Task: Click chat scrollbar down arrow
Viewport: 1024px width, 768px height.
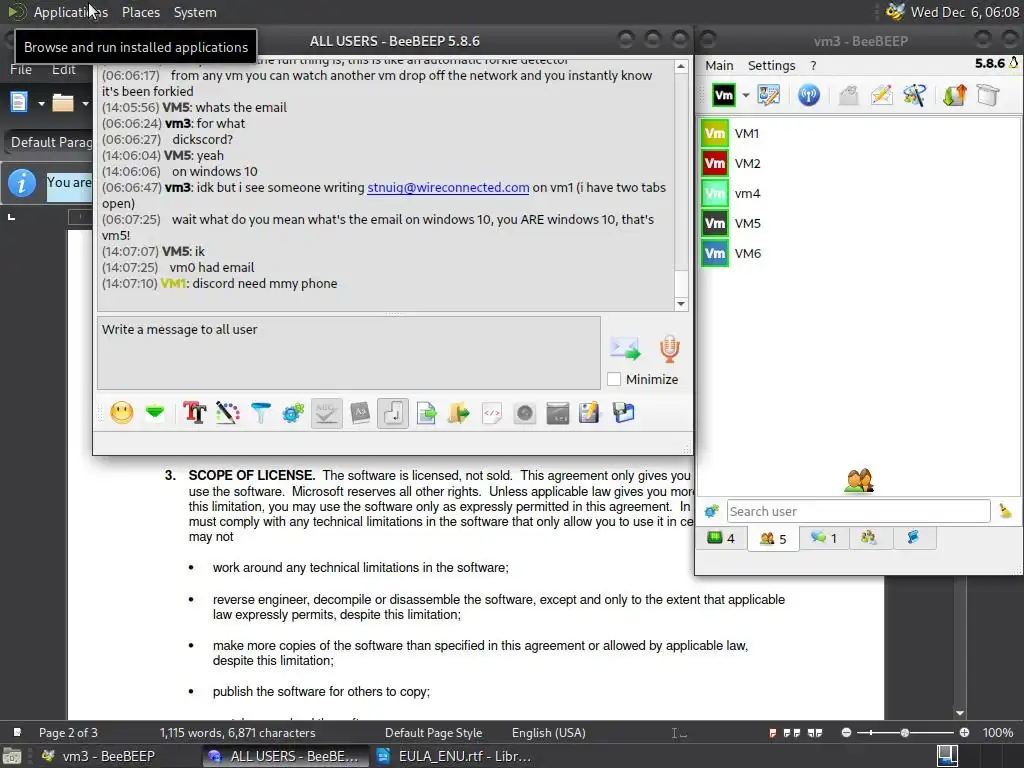Action: pyautogui.click(x=681, y=304)
